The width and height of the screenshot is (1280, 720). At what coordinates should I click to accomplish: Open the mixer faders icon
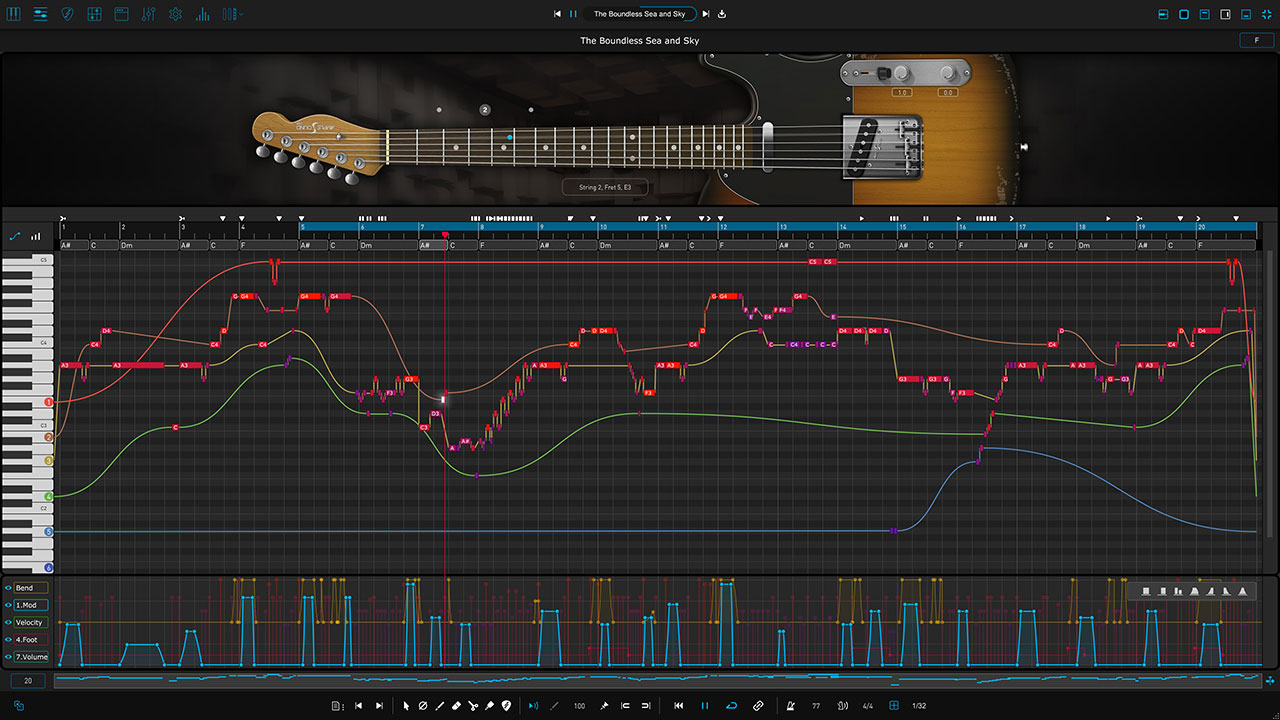[149, 14]
